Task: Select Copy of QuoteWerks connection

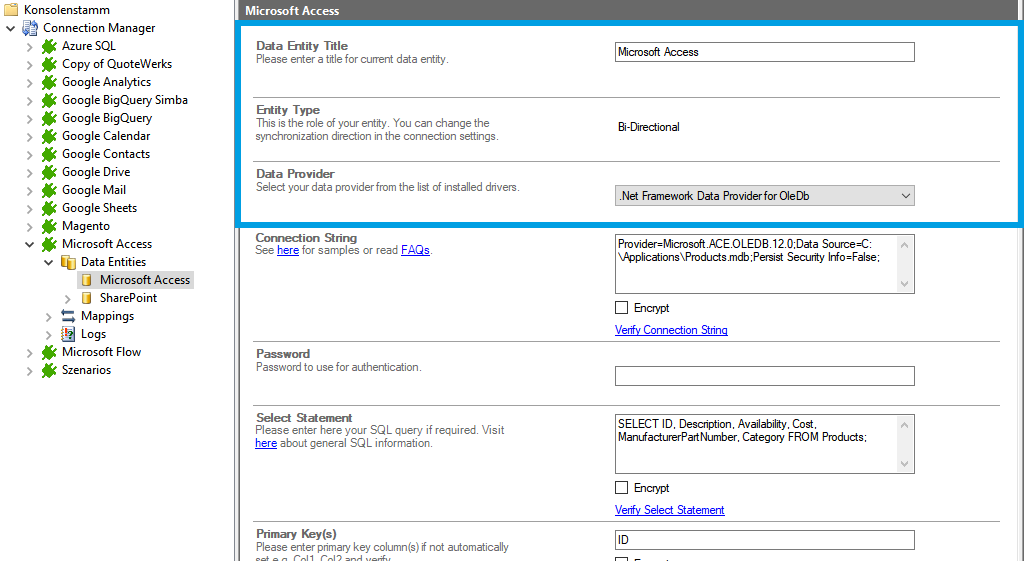Action: [x=116, y=64]
